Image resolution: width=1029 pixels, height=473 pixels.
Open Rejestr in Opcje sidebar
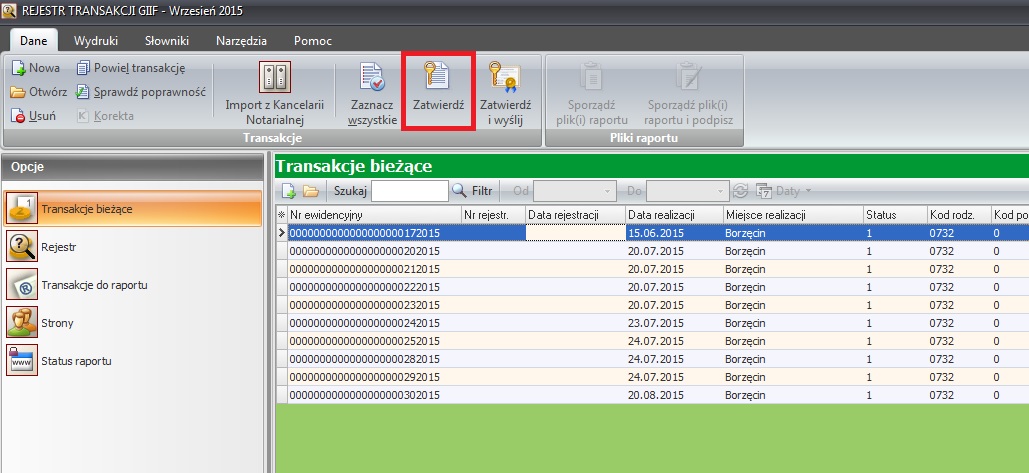pyautogui.click(x=60, y=246)
